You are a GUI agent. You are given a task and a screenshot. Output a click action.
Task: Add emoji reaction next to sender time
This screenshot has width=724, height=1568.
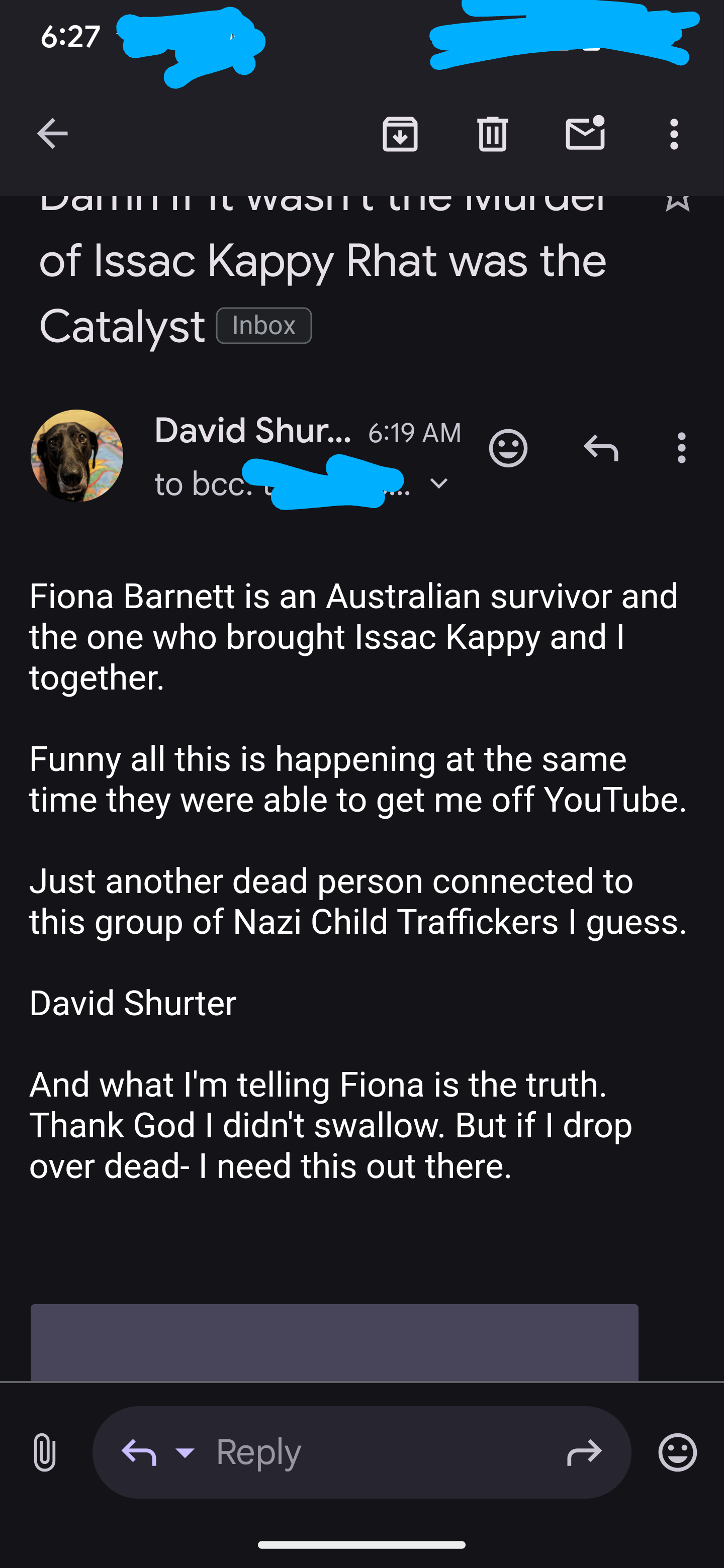point(508,449)
